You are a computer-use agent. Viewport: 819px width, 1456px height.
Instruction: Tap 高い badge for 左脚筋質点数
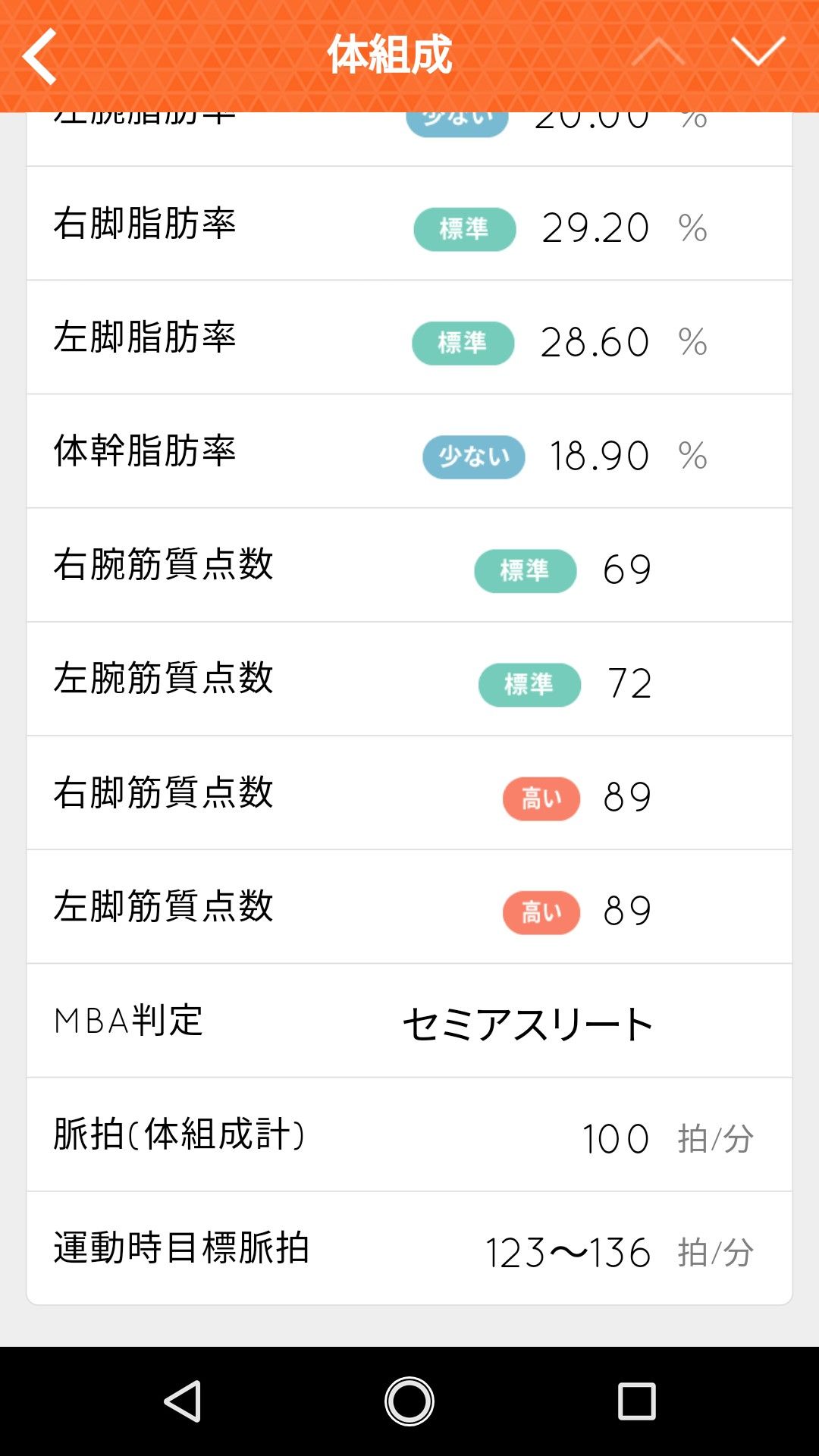[x=541, y=912]
